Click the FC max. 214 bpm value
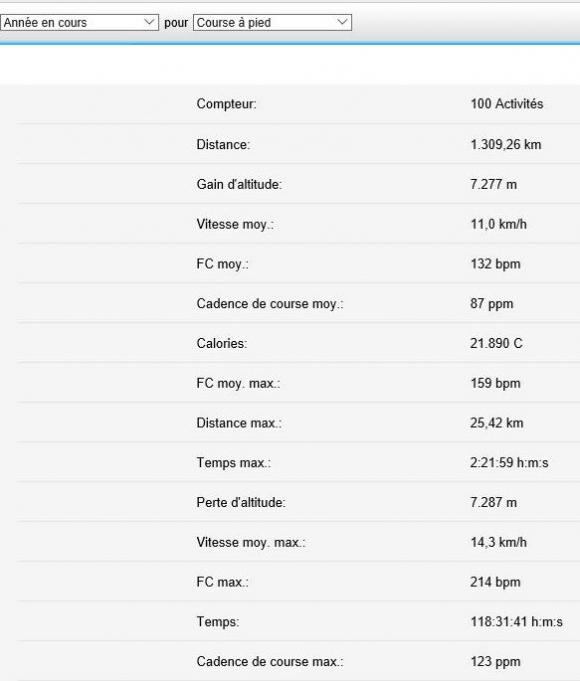Viewport: 580px width, 681px height. pos(495,582)
